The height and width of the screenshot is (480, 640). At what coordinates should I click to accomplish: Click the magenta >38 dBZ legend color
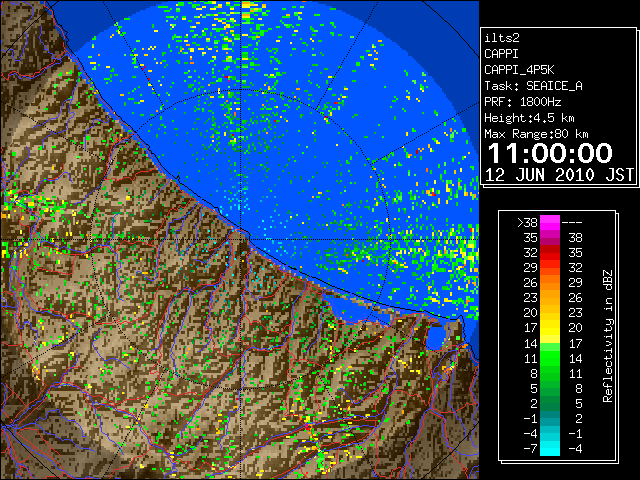[x=550, y=222]
